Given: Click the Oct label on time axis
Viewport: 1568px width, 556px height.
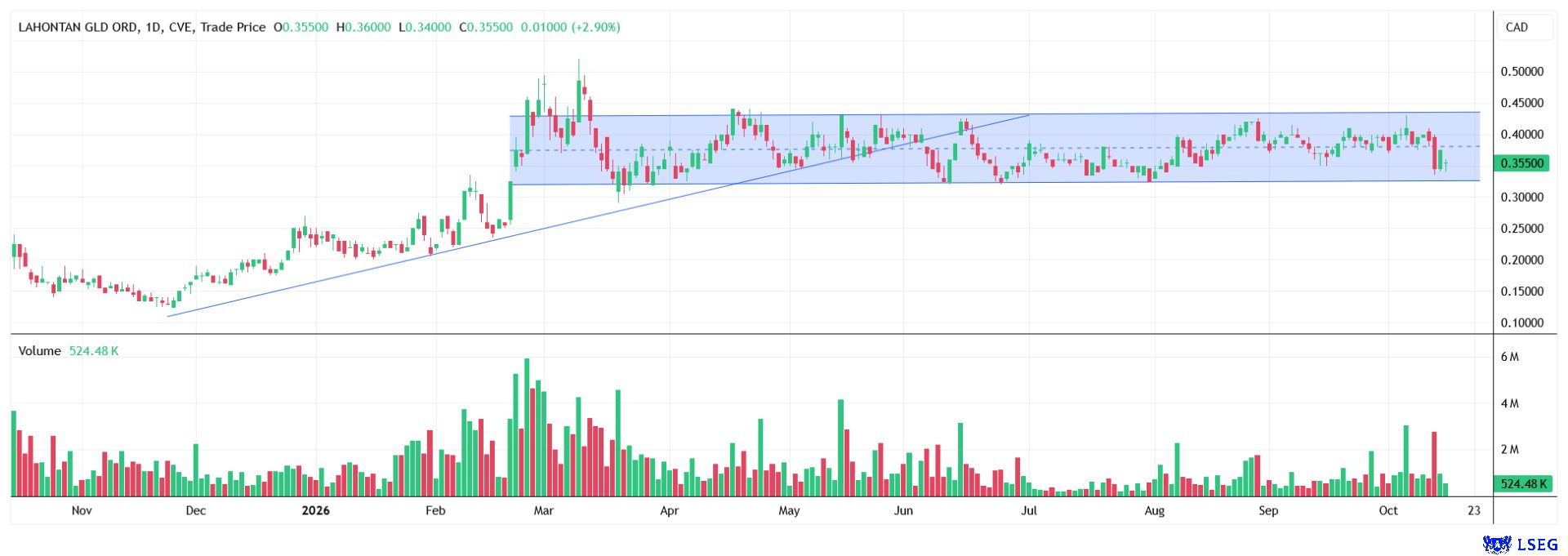Looking at the screenshot, I should (1388, 511).
